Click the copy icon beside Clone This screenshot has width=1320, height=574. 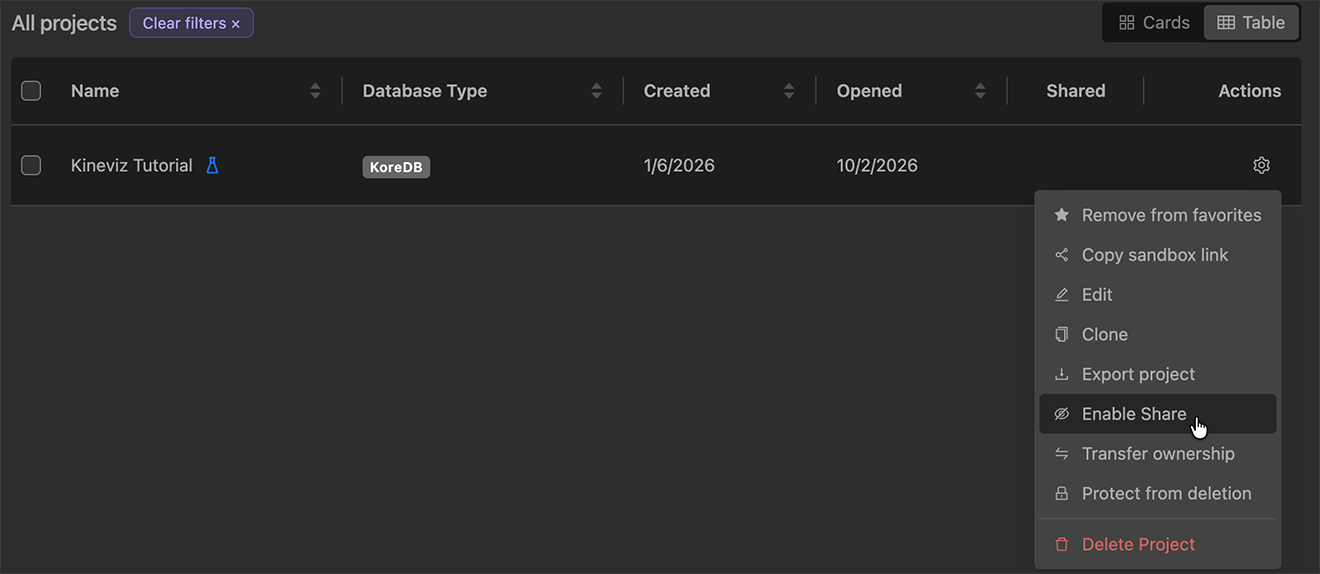pos(1062,334)
